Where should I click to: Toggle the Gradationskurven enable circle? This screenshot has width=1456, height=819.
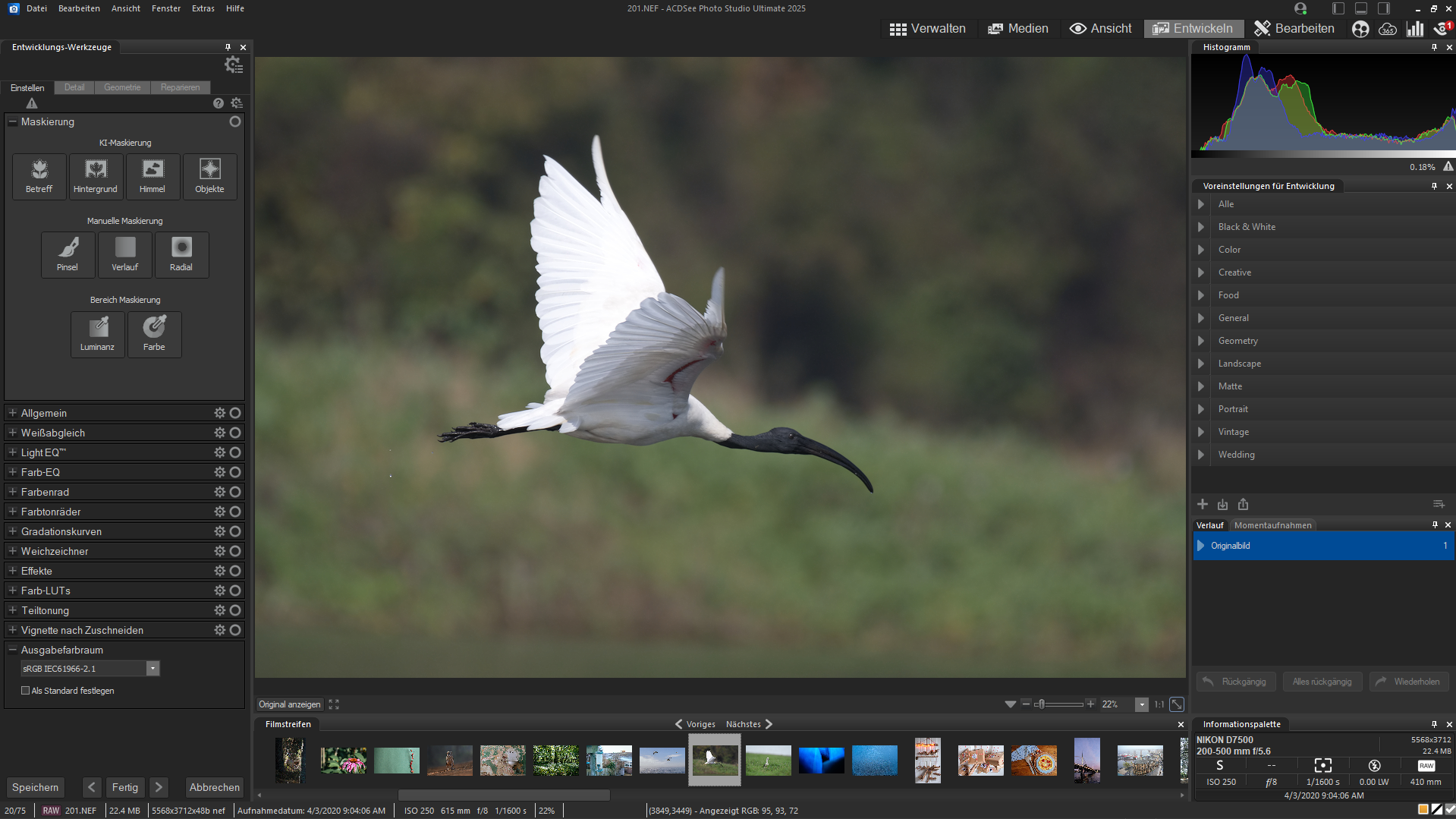pos(235,531)
